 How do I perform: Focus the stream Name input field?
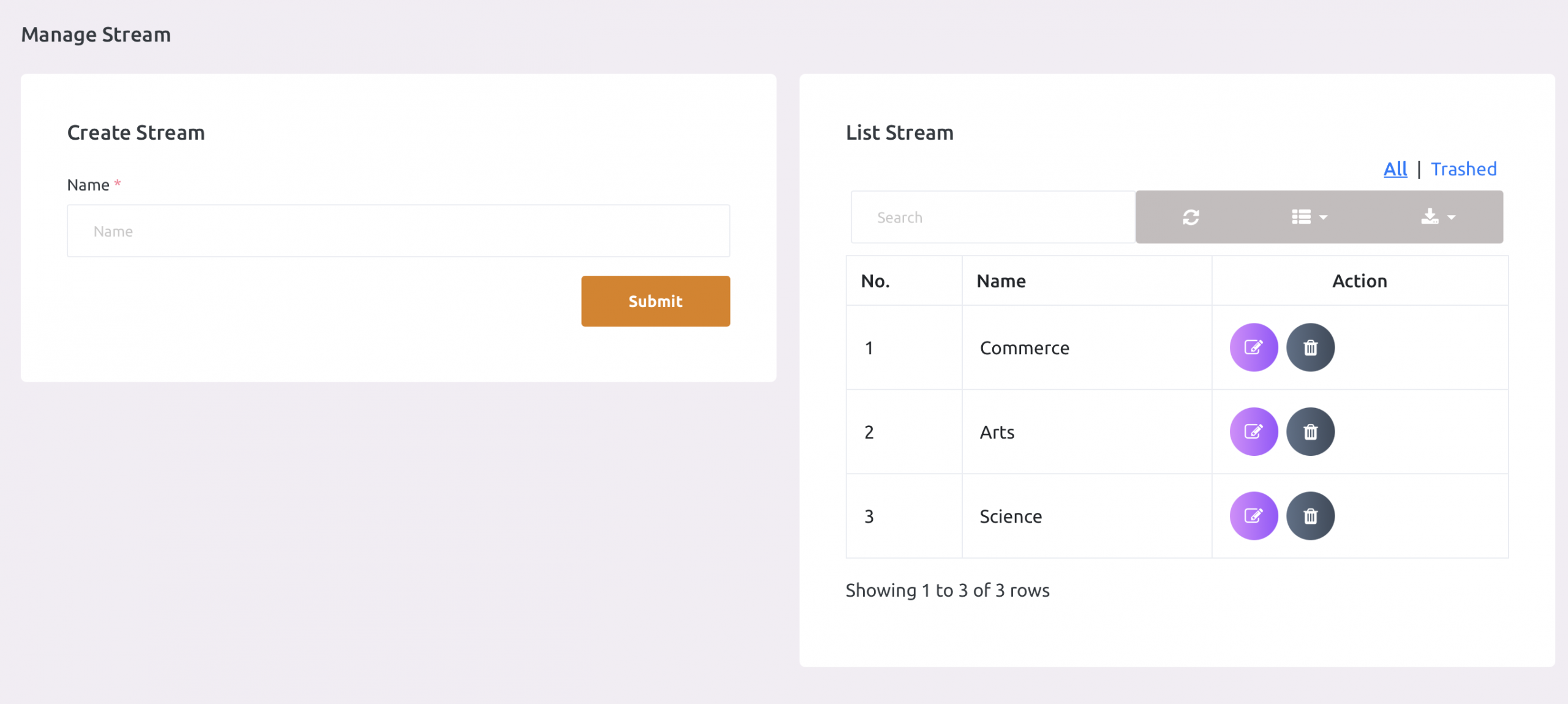398,231
